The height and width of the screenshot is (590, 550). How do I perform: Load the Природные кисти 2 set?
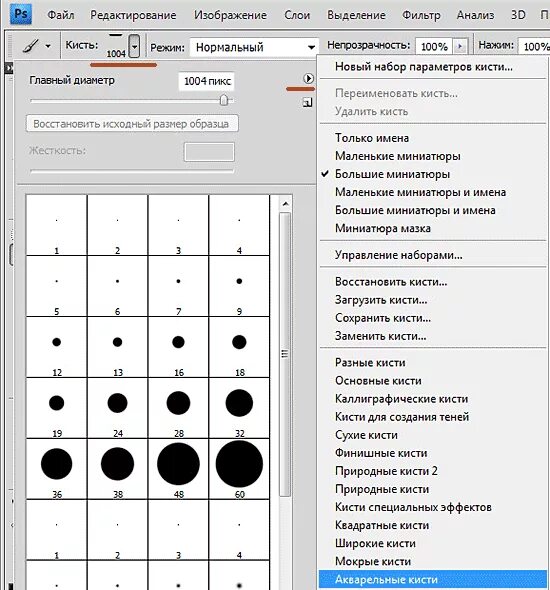(x=386, y=471)
